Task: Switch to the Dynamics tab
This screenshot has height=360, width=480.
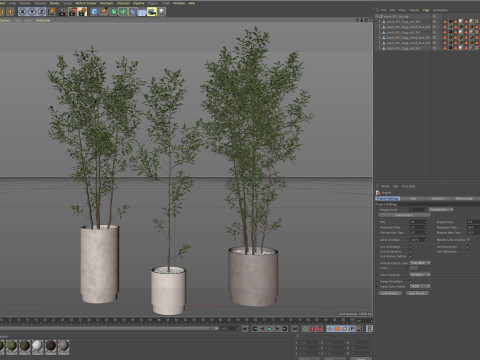Action: click(x=438, y=198)
